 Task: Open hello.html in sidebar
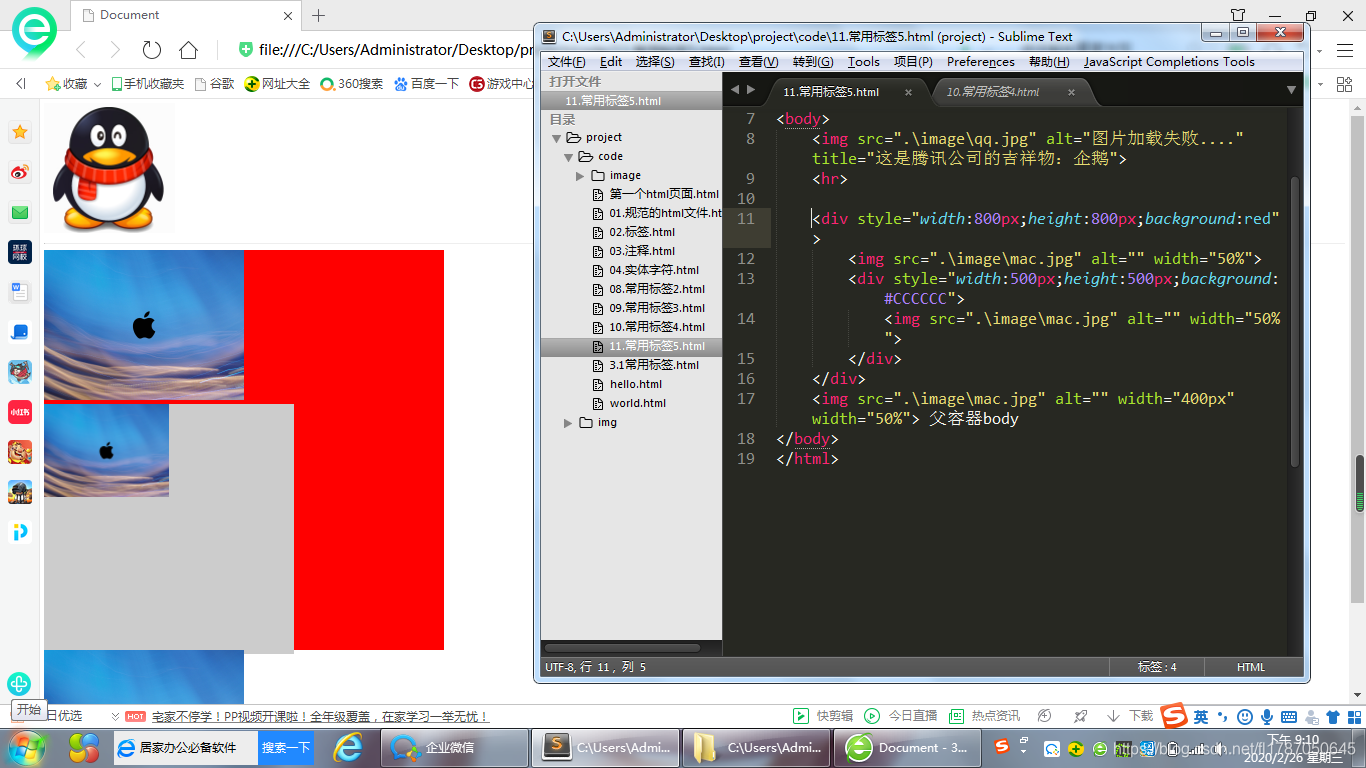(x=636, y=384)
